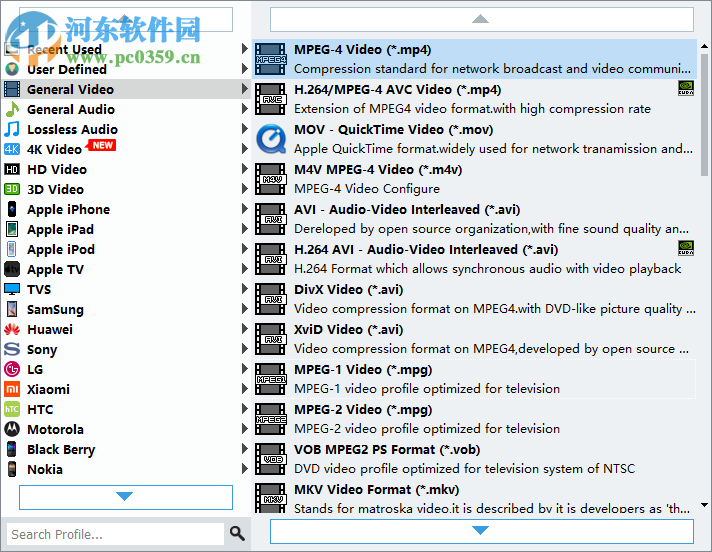Choose AVI - Audio-Video Interleaved format
712x552 pixels.
coord(475,219)
